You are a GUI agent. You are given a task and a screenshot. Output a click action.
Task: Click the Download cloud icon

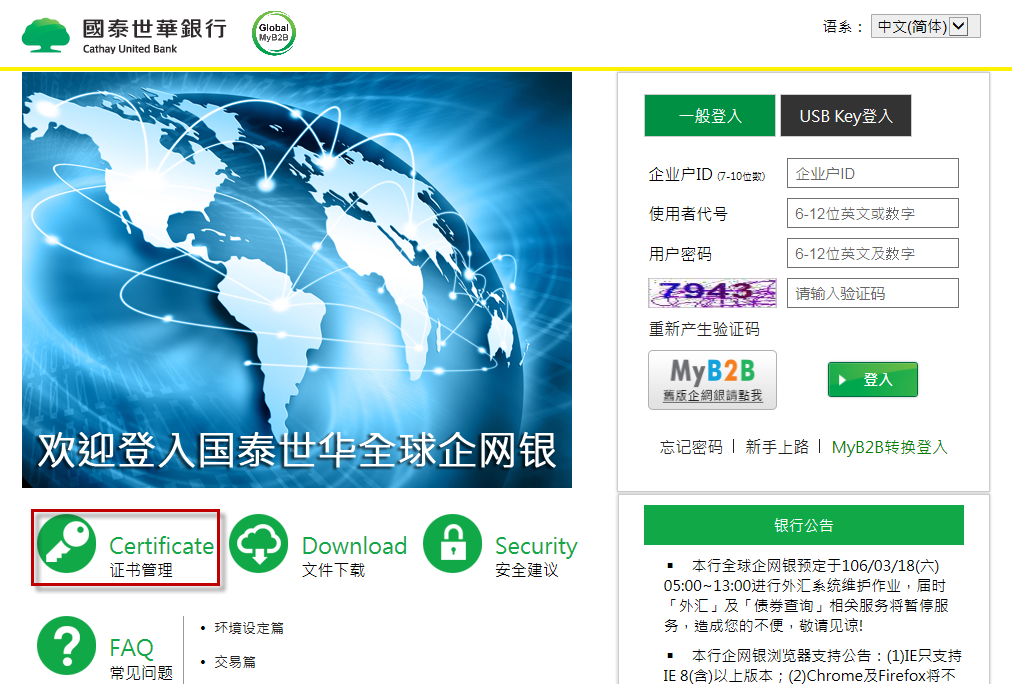(x=259, y=543)
